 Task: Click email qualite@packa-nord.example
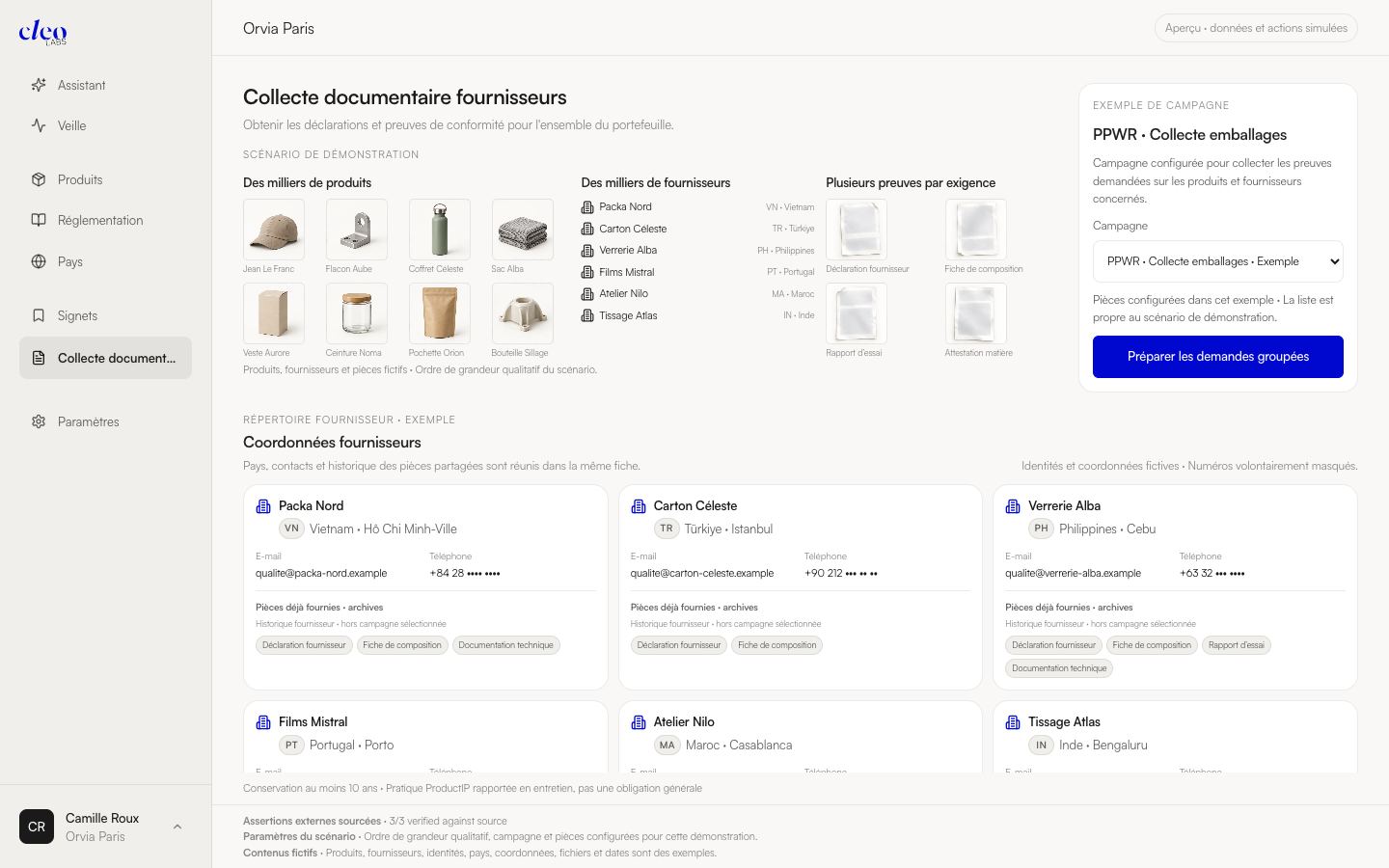(x=321, y=573)
